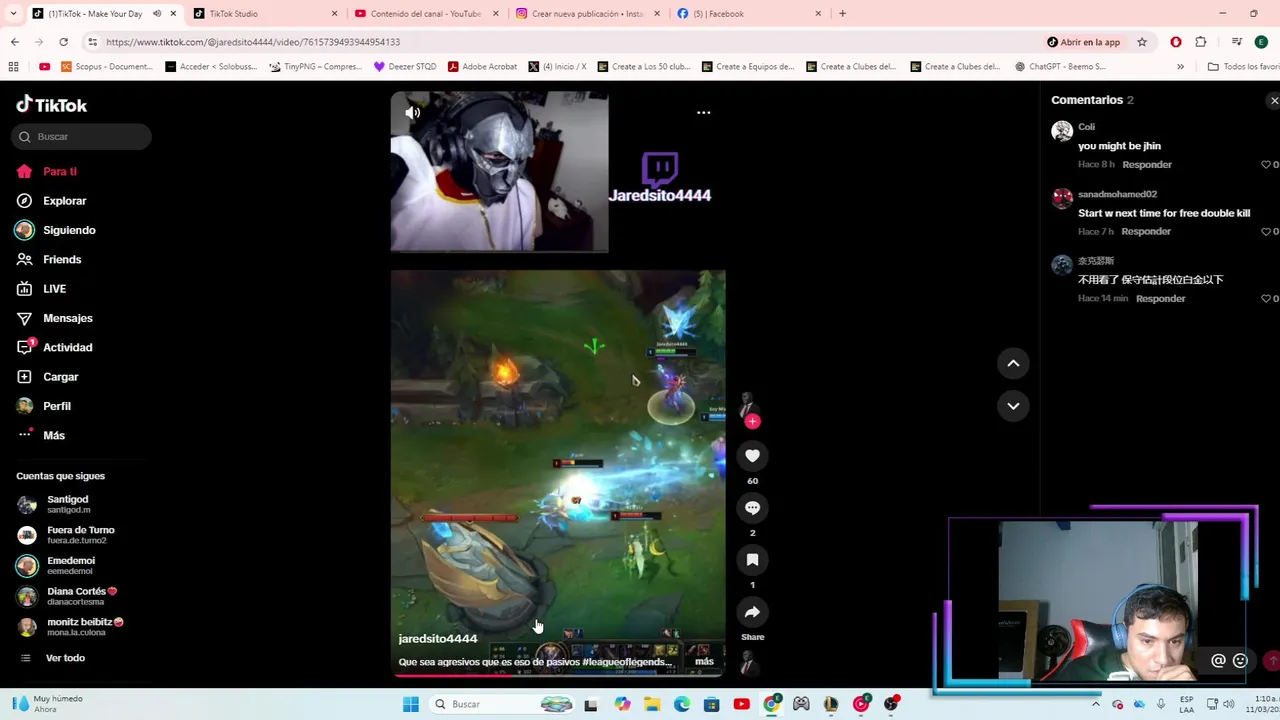
Task: Open Todos los favoritos folder
Action: point(1243,67)
